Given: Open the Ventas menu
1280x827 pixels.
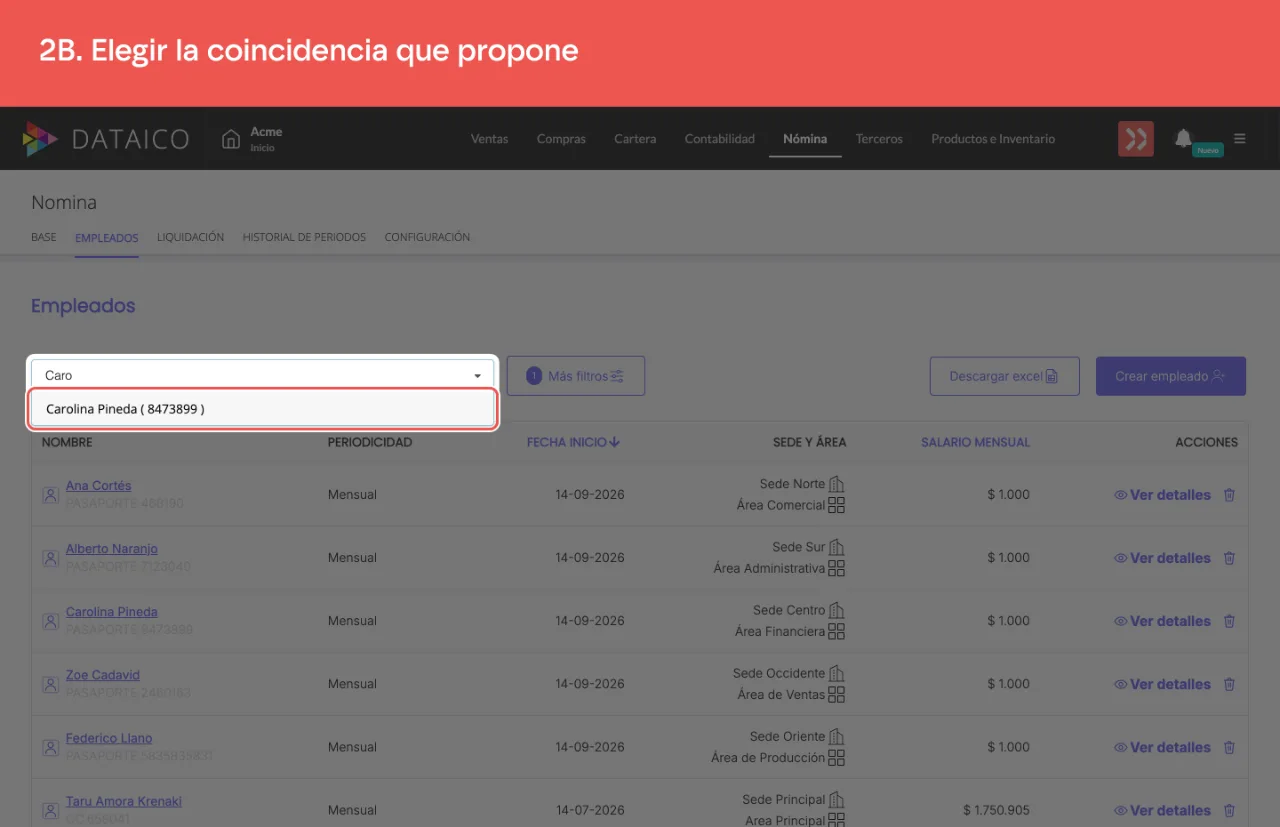Looking at the screenshot, I should pos(489,139).
